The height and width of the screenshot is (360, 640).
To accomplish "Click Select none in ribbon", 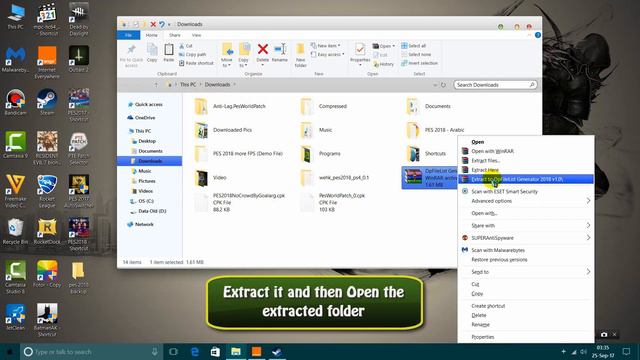I will coord(416,54).
